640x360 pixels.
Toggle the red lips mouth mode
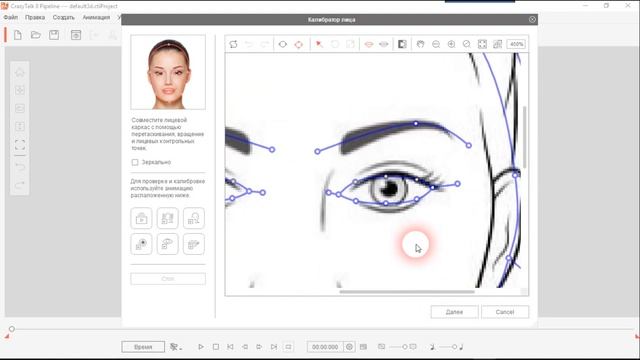(369, 44)
